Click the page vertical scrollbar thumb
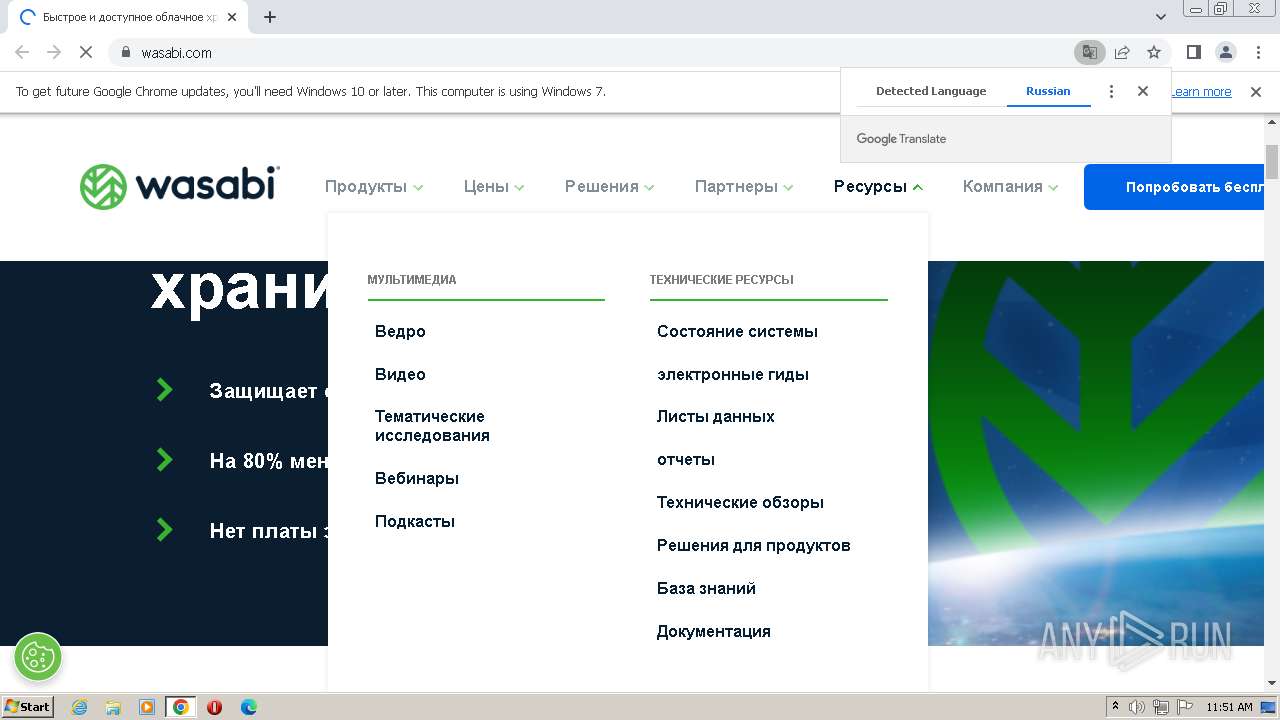The image size is (1280, 720). click(x=1272, y=161)
